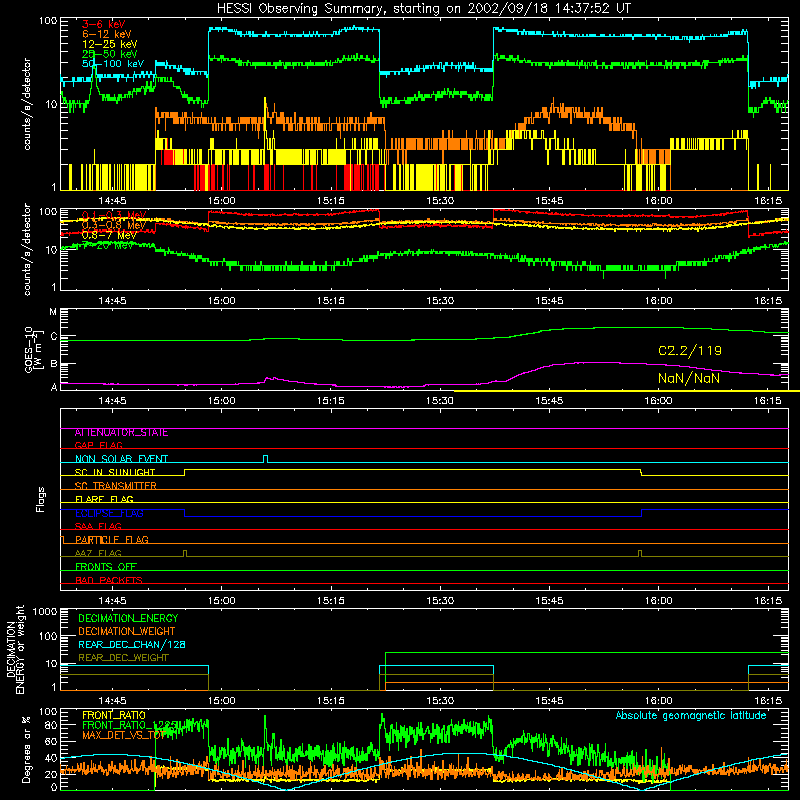Click the 0.3-0.8 MeV legend label

(114, 225)
